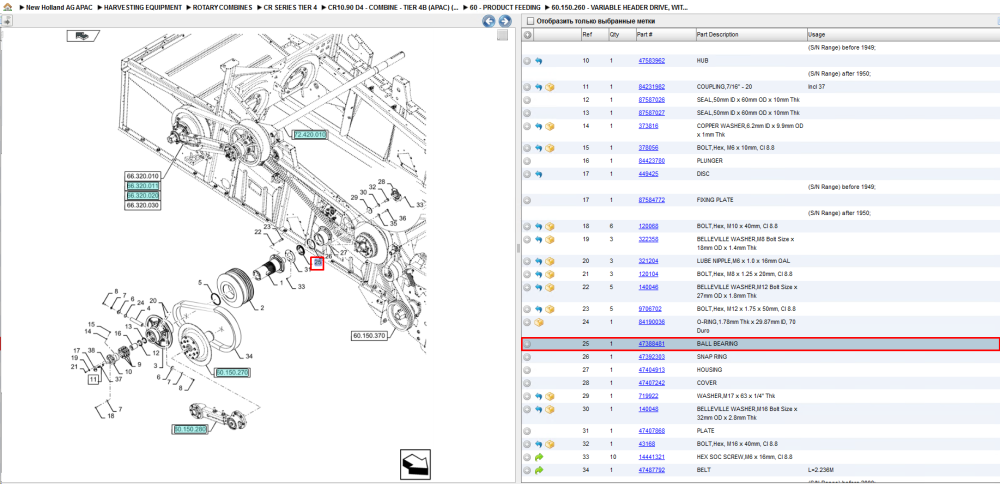This screenshot has width=1000, height=484.
Task: Toggle the add circle for PLATE row
Action: pos(527,431)
